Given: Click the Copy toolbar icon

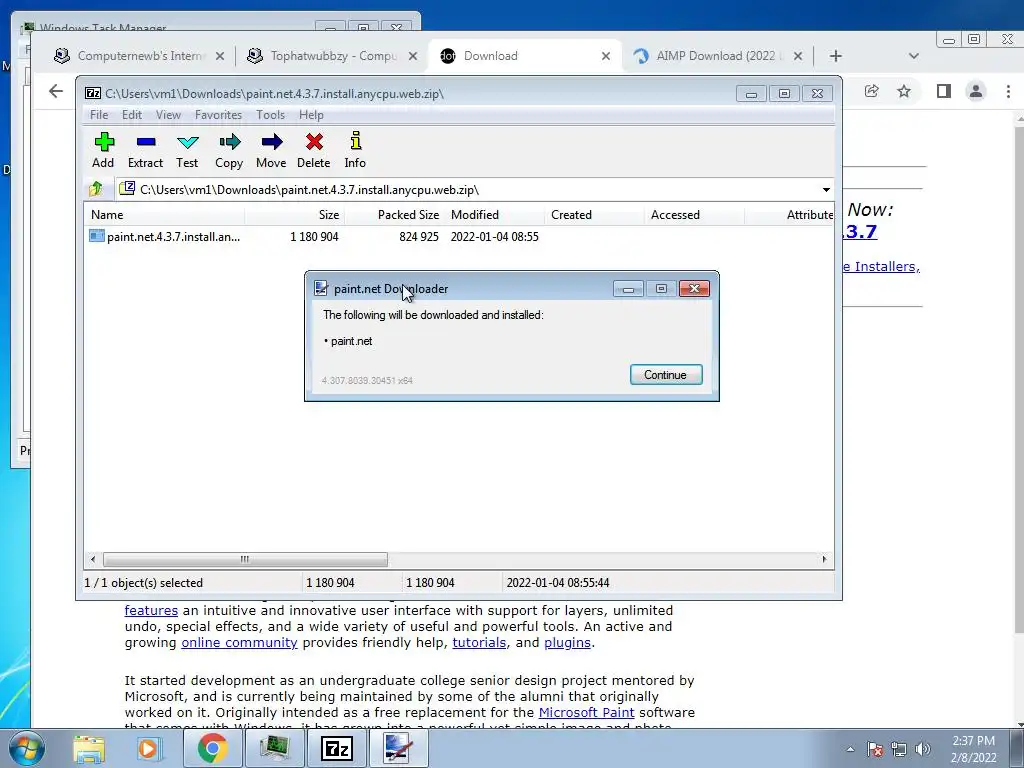Looking at the screenshot, I should [229, 151].
